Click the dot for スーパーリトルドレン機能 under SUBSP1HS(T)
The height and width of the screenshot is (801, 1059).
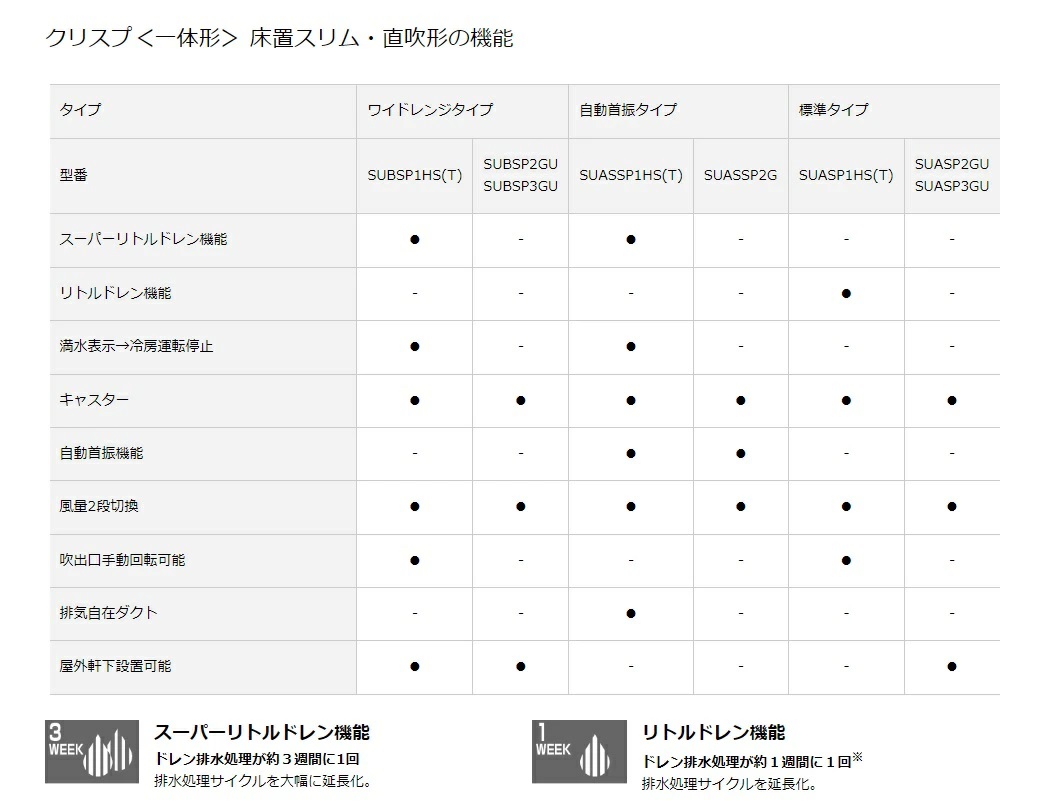(x=415, y=239)
